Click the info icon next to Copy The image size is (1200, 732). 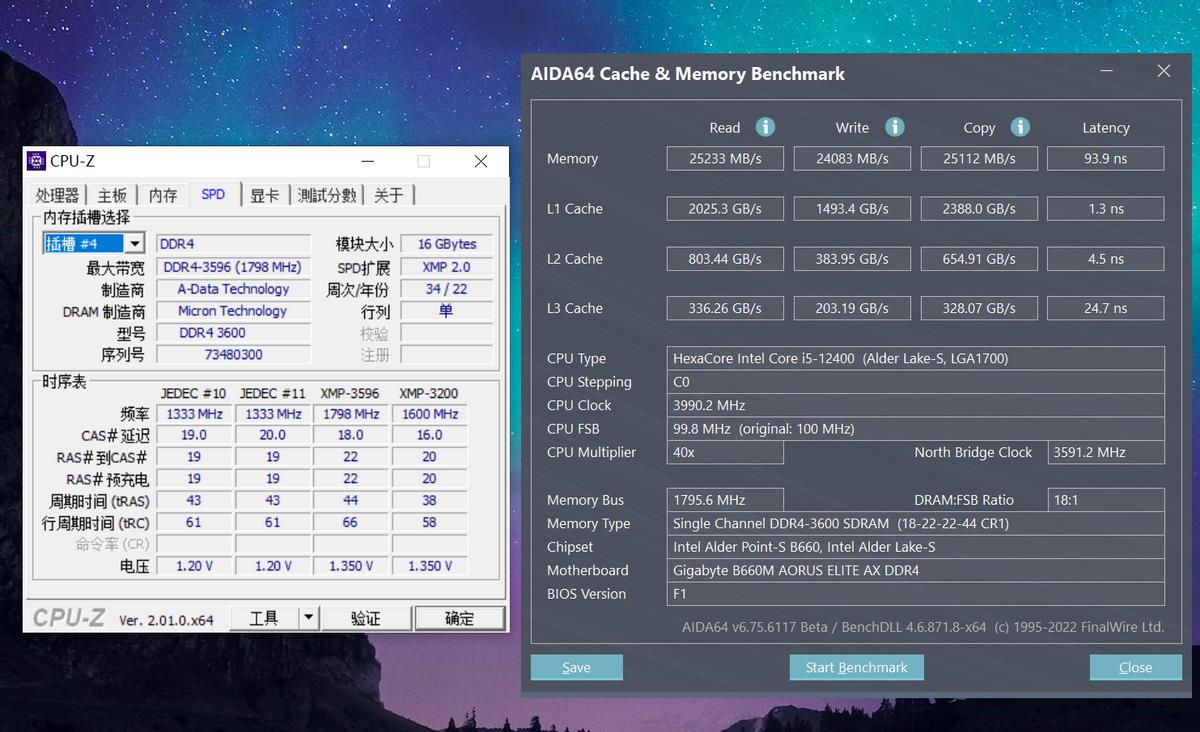pos(1020,127)
